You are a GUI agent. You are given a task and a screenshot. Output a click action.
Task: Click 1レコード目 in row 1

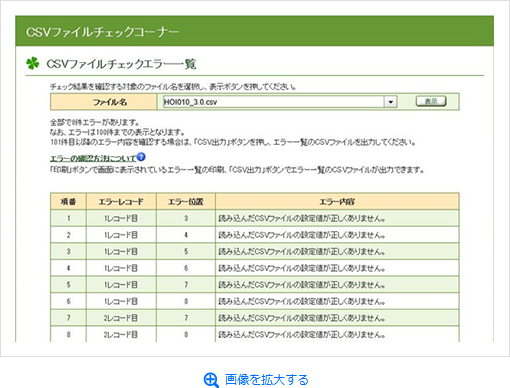[121, 218]
